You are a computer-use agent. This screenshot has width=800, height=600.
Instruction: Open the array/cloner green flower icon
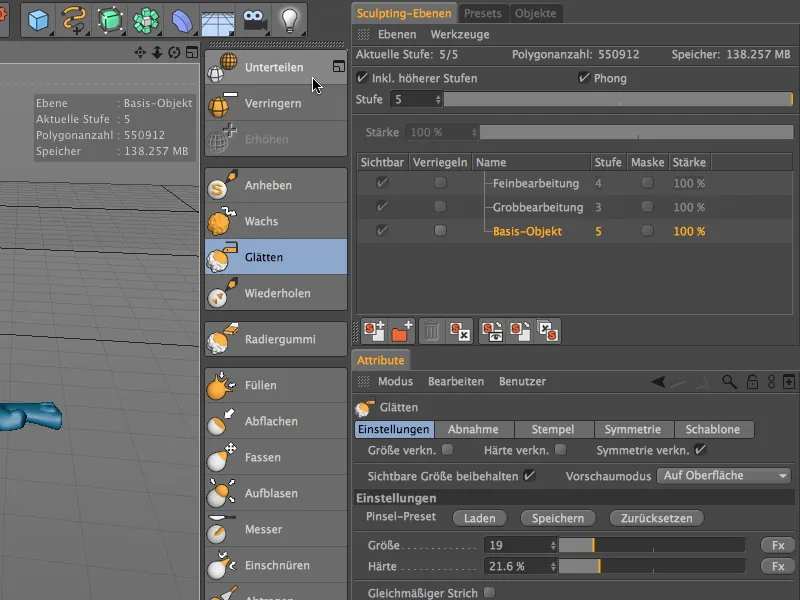click(x=146, y=20)
